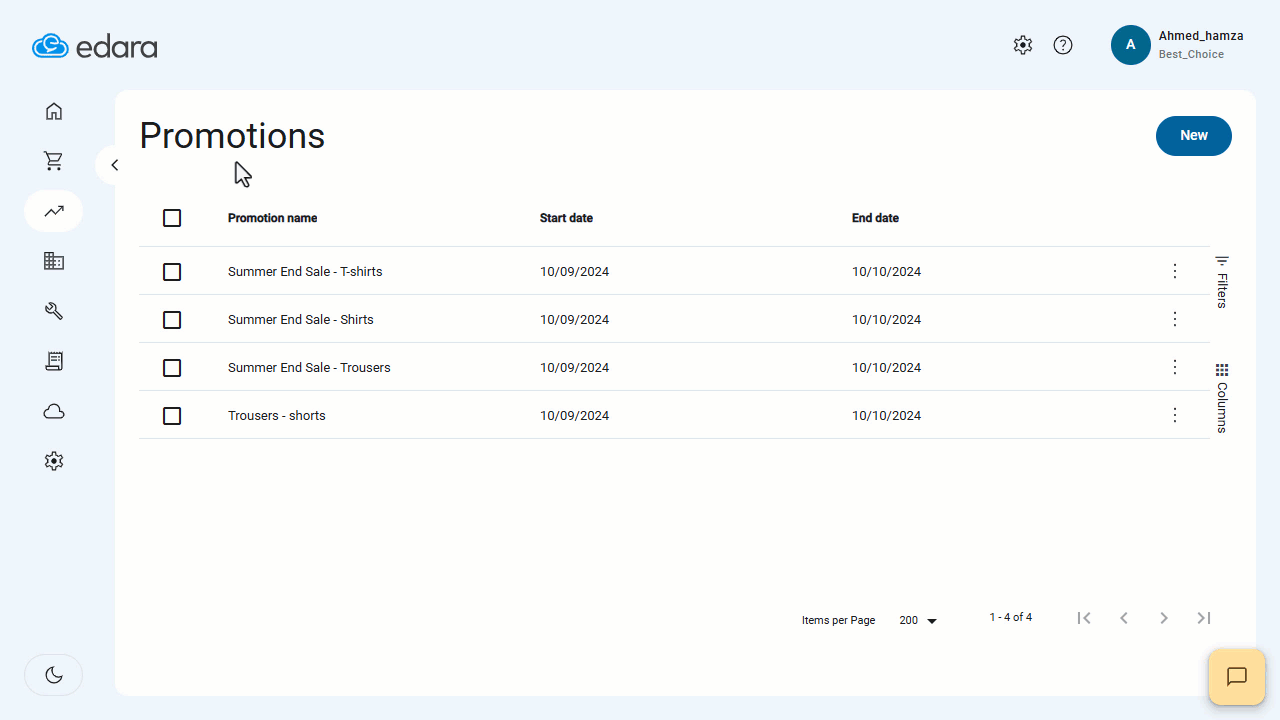Open the cloud sidebar icon

[x=54, y=411]
